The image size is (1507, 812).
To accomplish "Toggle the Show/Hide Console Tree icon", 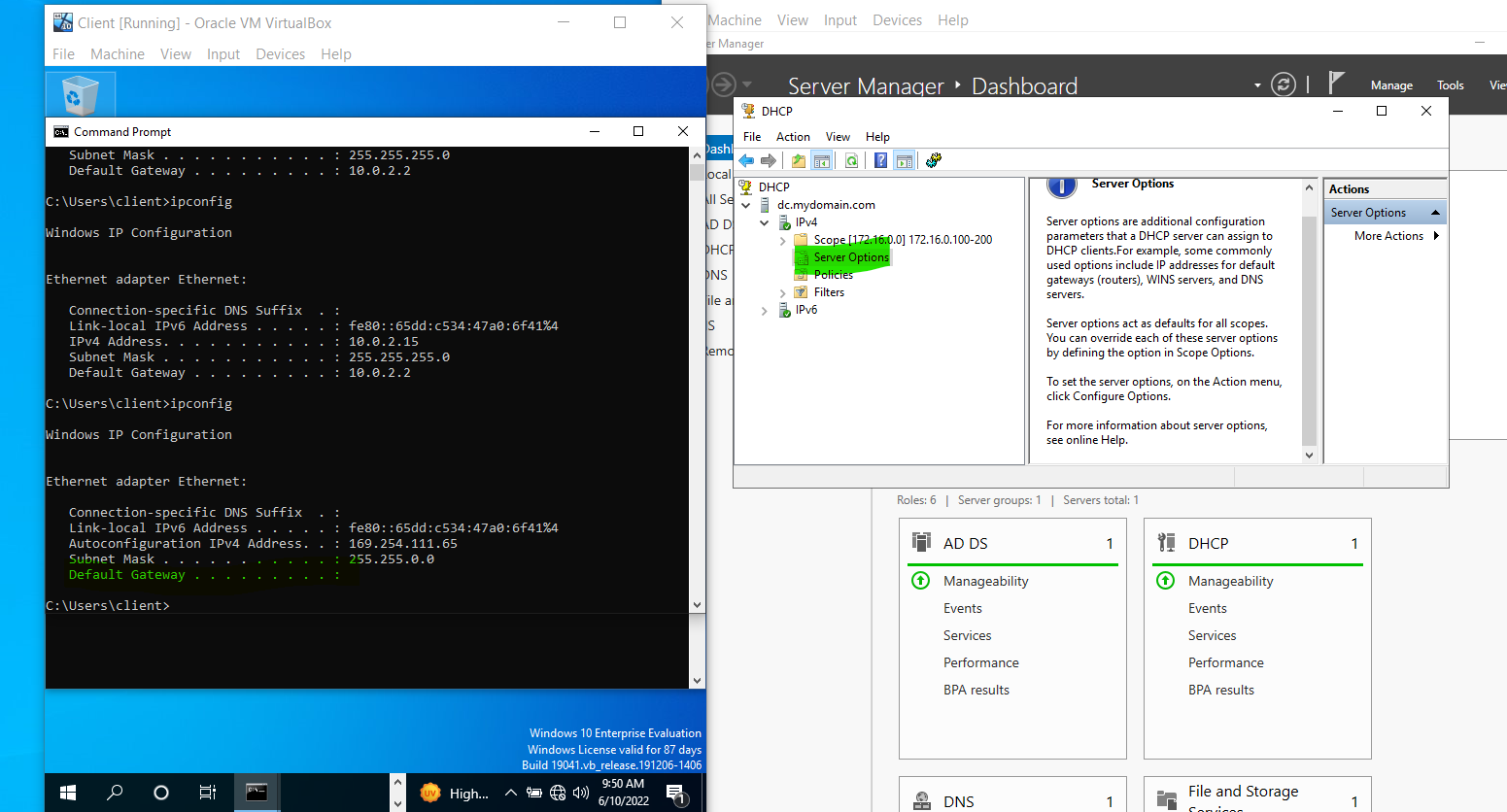I will (x=822, y=160).
